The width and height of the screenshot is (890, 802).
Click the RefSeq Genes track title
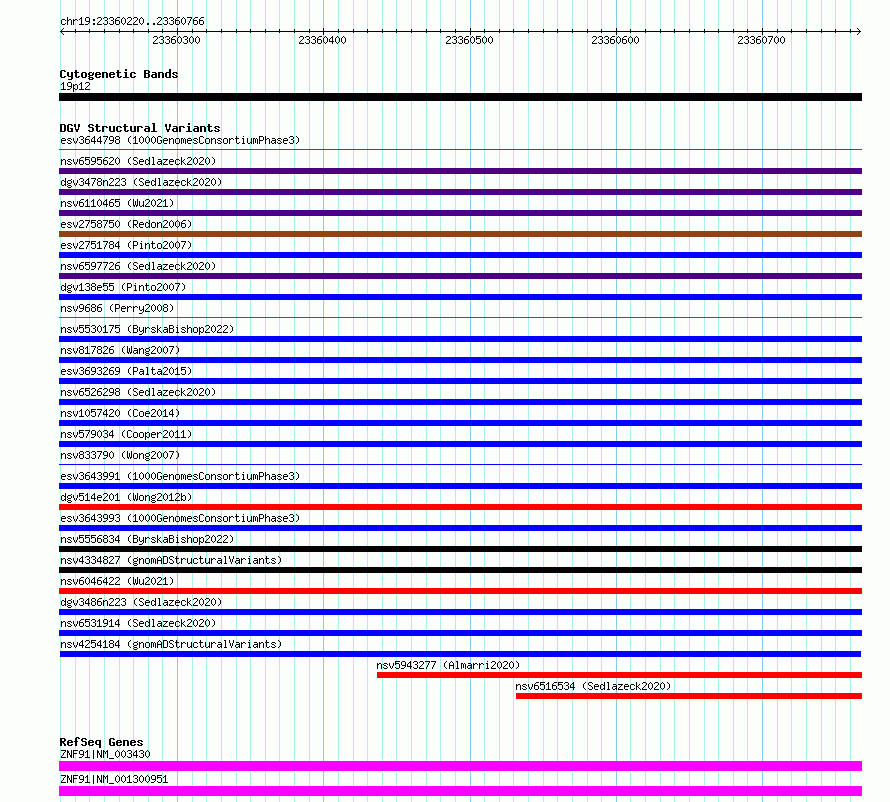coord(102,742)
